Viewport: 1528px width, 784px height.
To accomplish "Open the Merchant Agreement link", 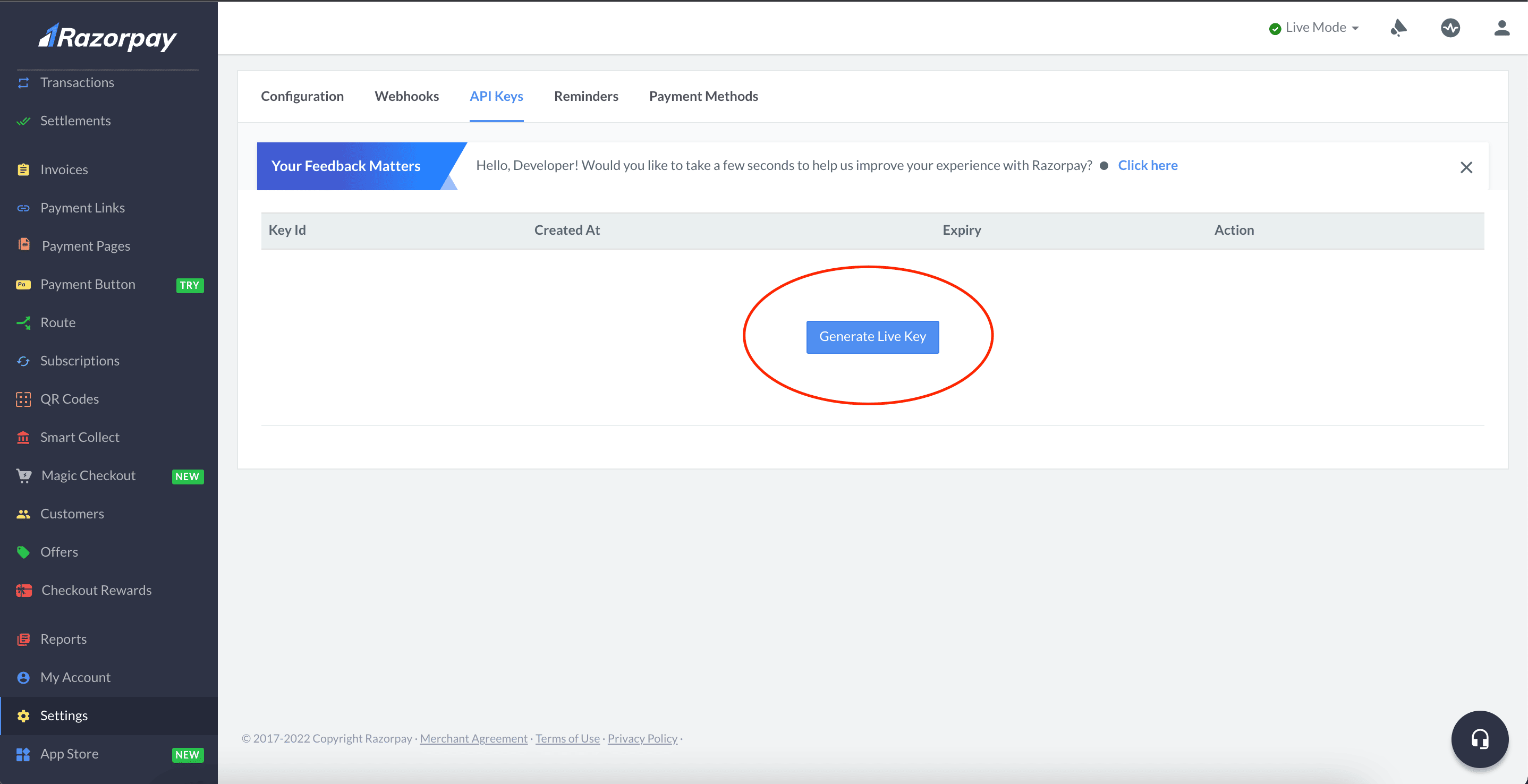I will 473,738.
